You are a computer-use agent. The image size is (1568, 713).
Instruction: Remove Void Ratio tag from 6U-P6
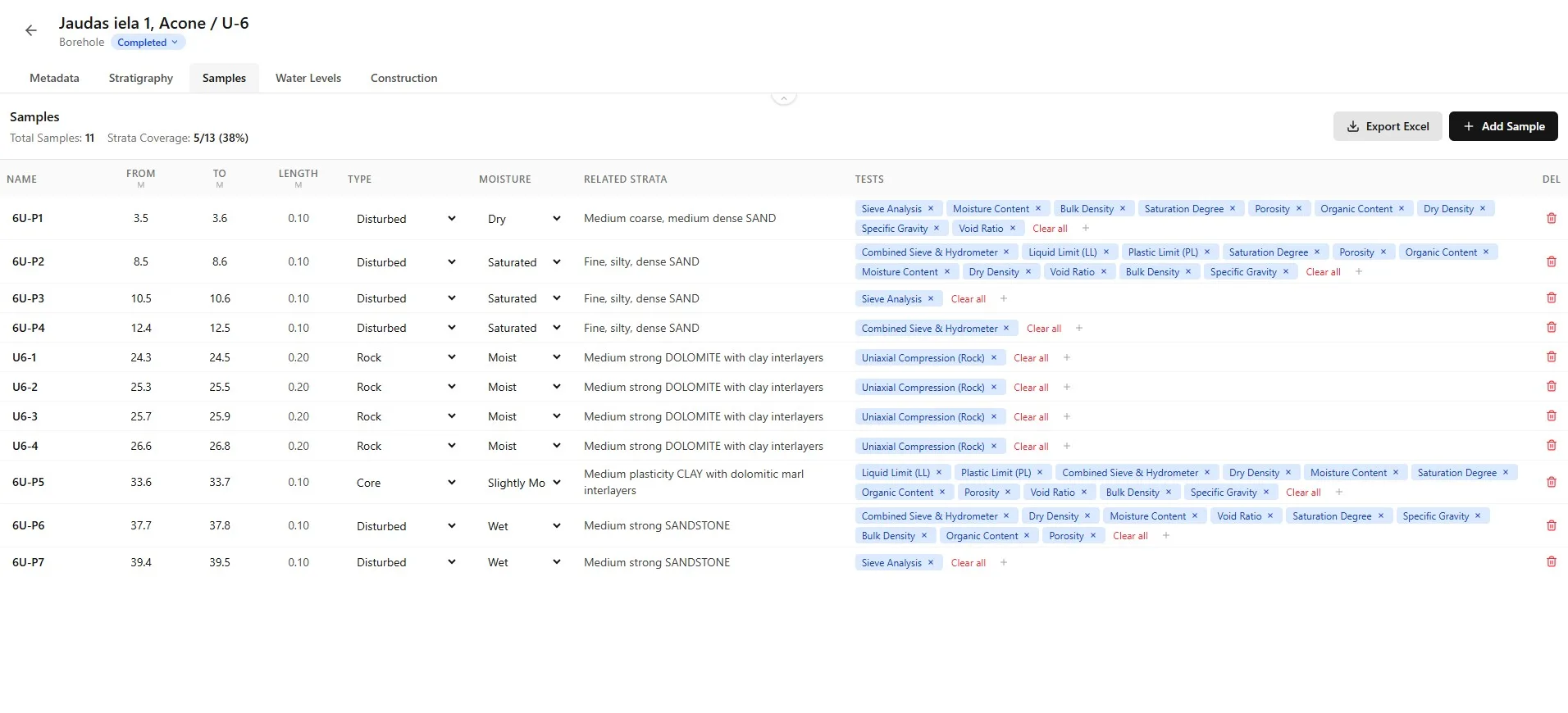(x=1270, y=516)
